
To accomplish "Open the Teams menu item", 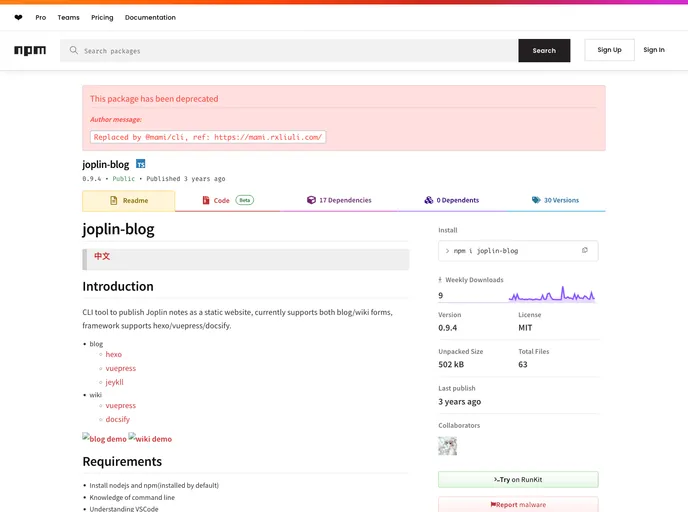I will 68,18.
